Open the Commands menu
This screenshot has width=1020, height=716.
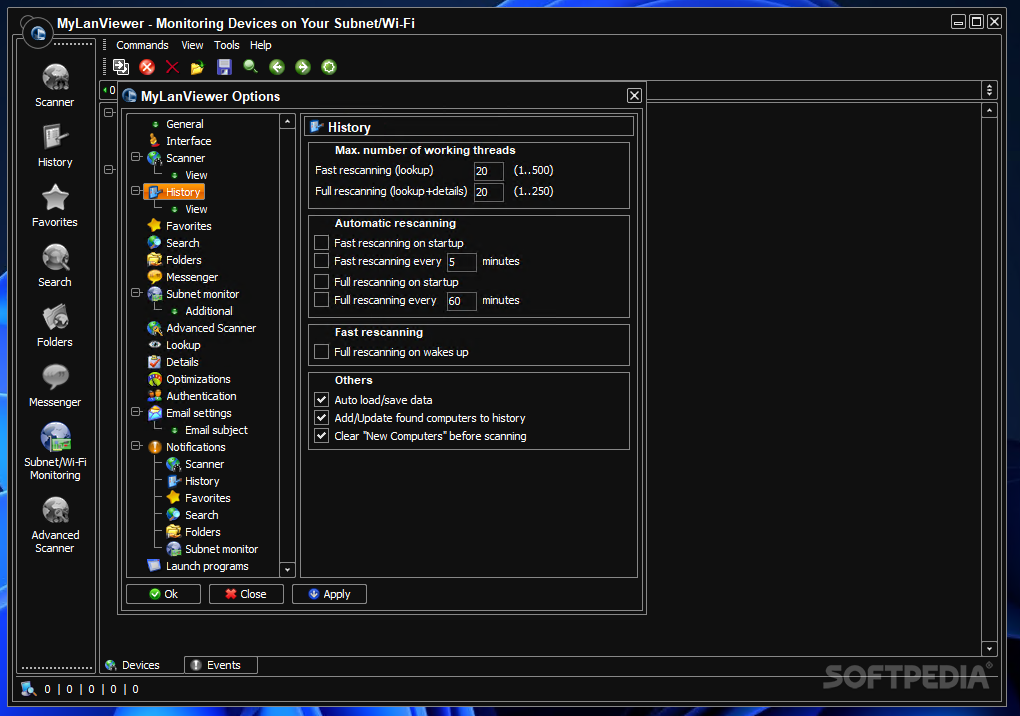coord(142,45)
